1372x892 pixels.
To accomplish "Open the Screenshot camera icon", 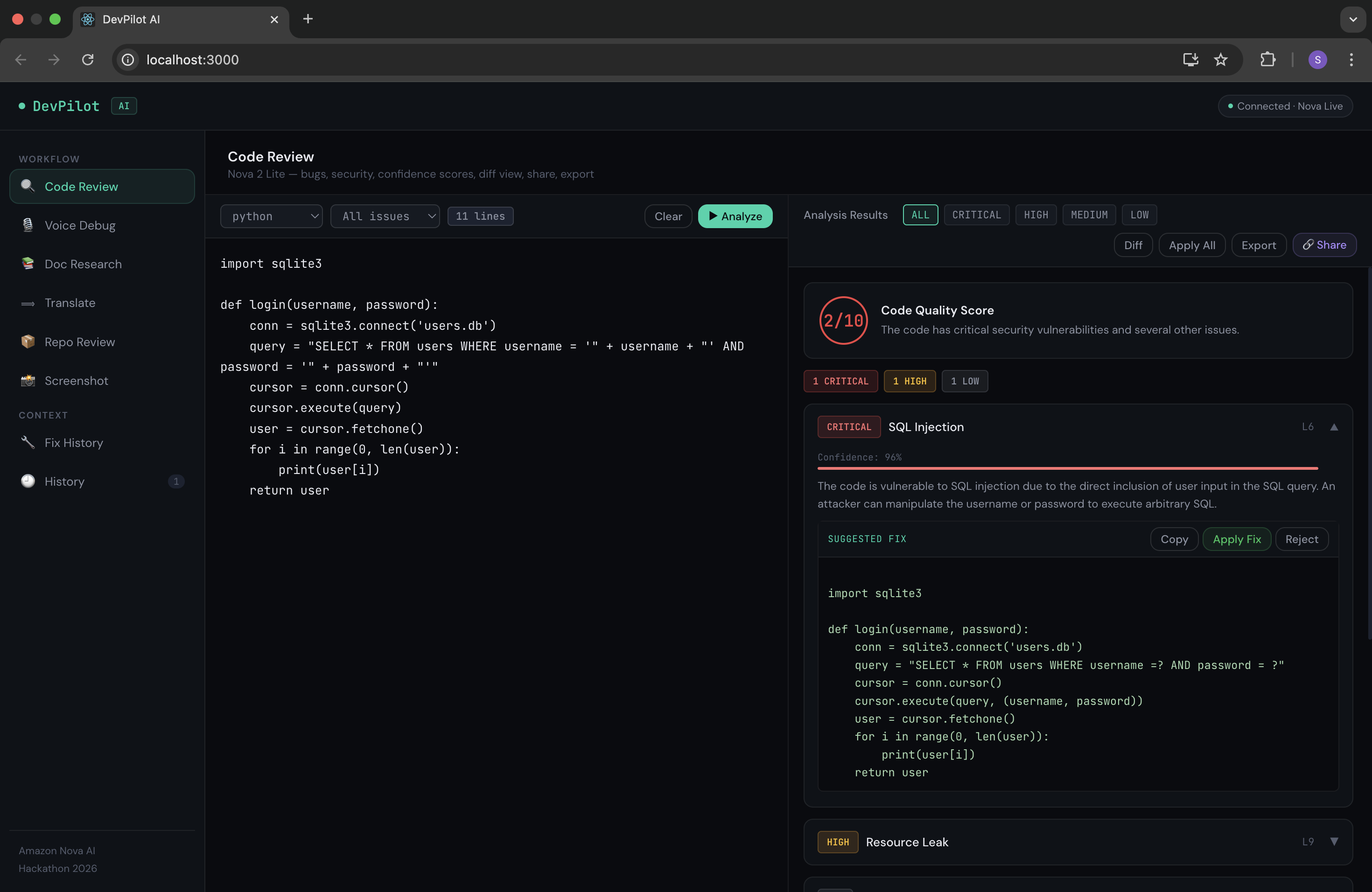I will click(x=28, y=380).
